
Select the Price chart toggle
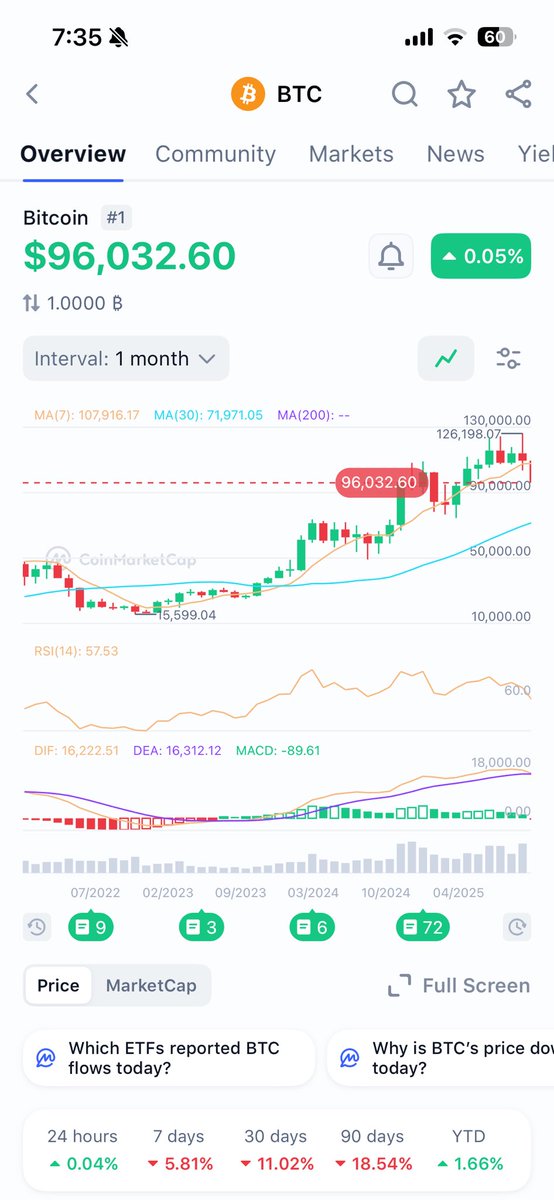tap(58, 985)
